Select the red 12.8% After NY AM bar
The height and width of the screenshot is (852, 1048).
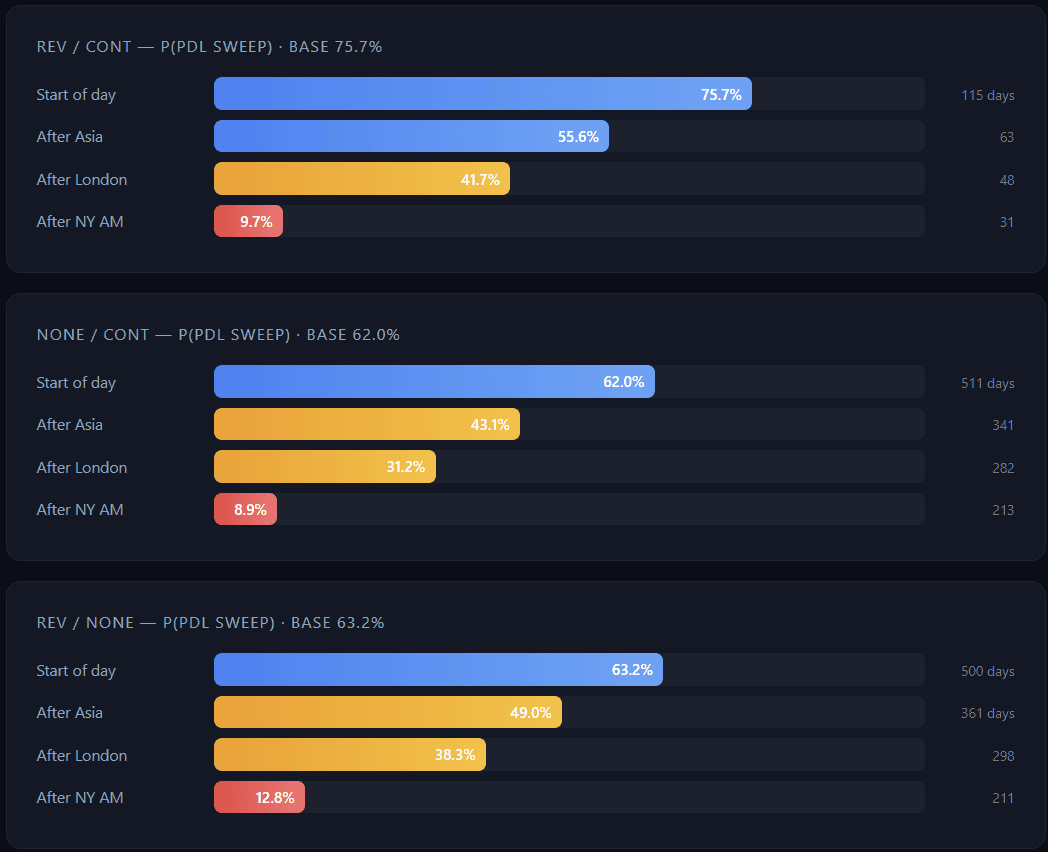(259, 798)
